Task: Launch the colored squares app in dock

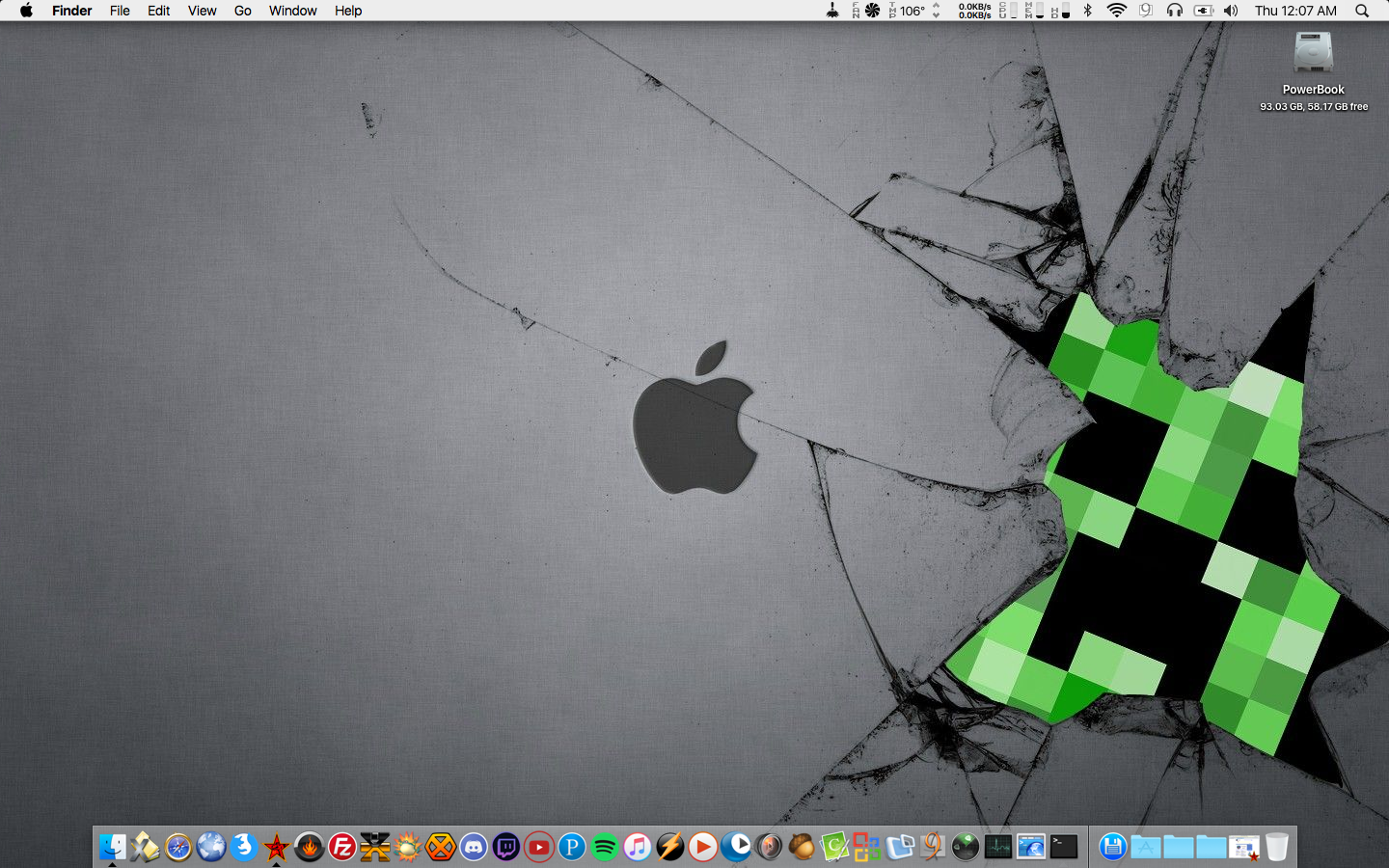Action: point(867,847)
